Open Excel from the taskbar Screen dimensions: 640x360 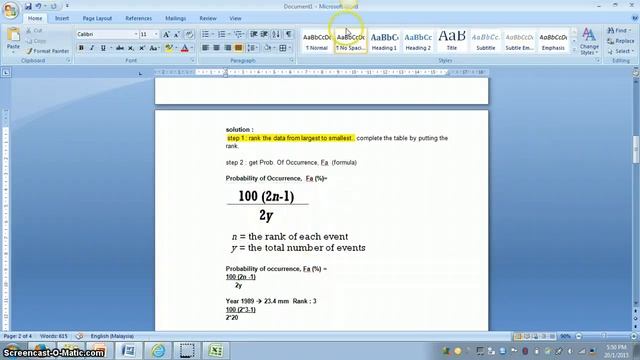[216, 351]
